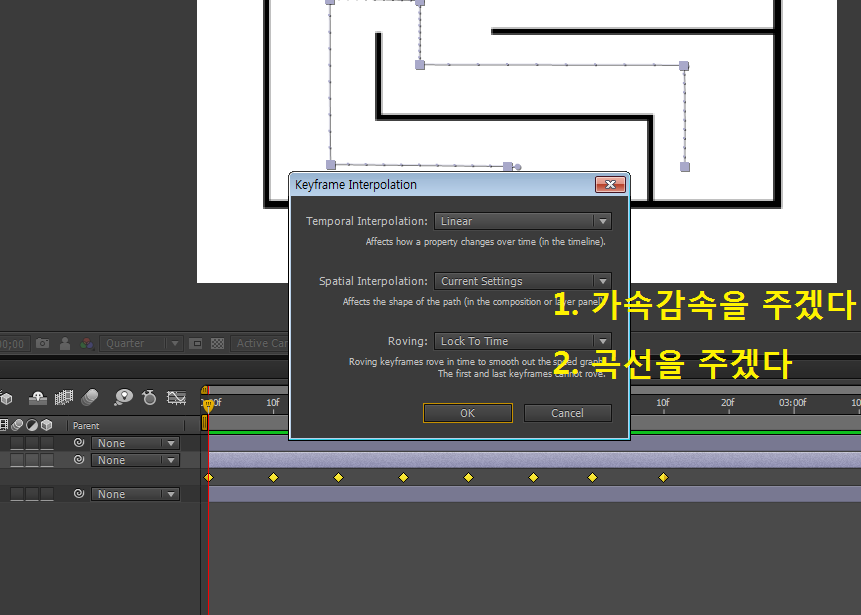The image size is (861, 615).
Task: Select the third keyframe in the row
Action: click(338, 477)
